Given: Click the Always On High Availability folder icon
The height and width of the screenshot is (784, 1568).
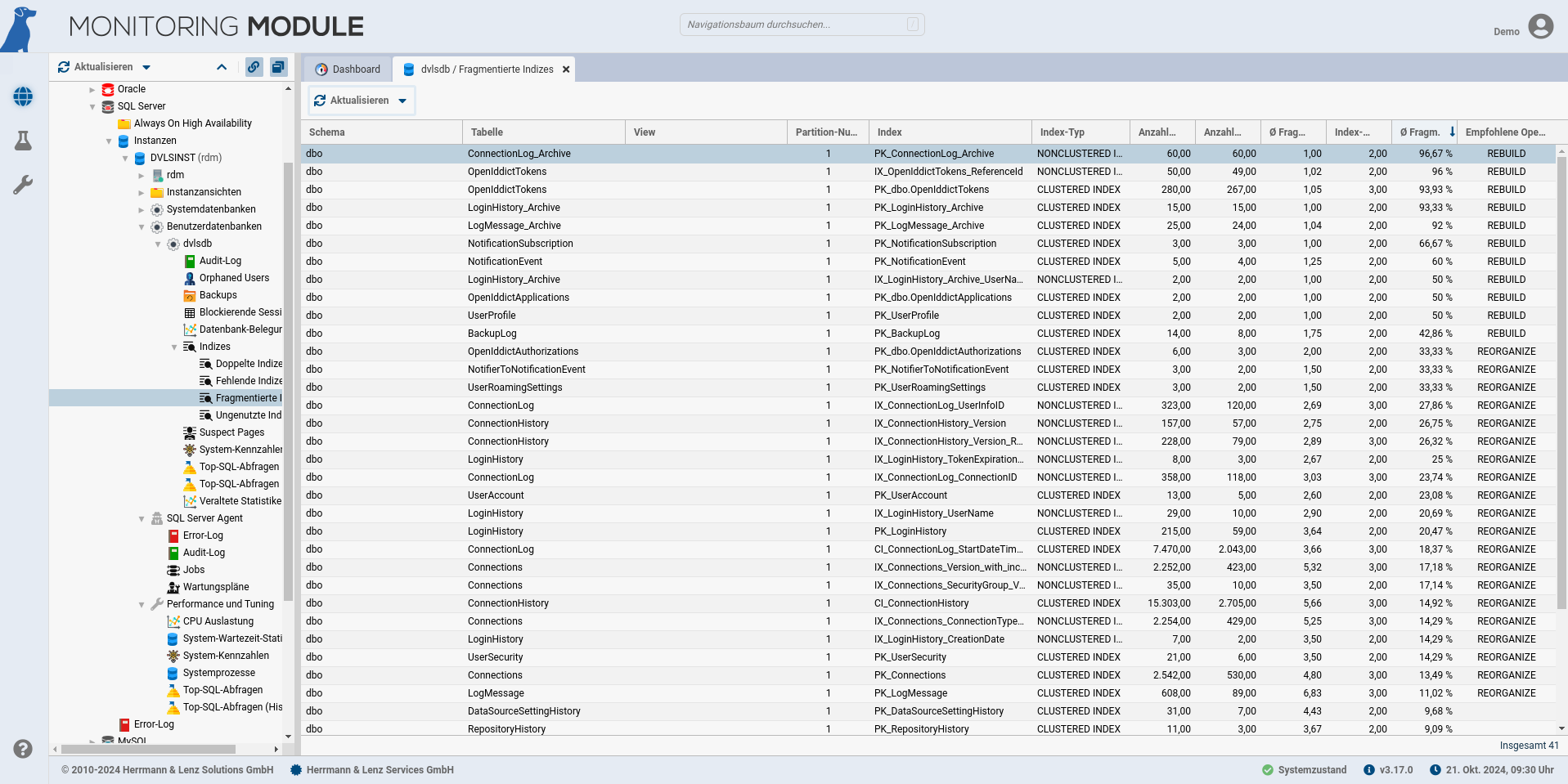Looking at the screenshot, I should pyautogui.click(x=124, y=123).
